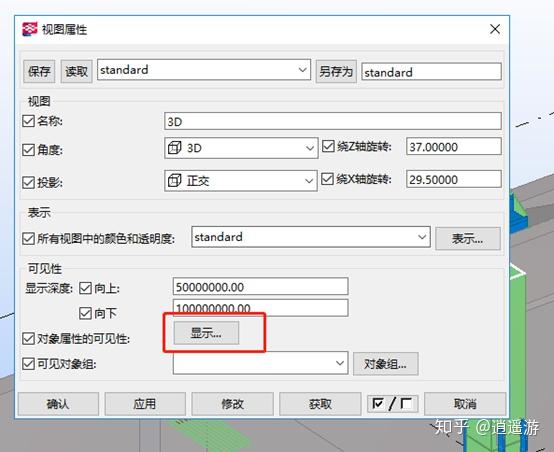Click the 应用 button

click(x=145, y=404)
